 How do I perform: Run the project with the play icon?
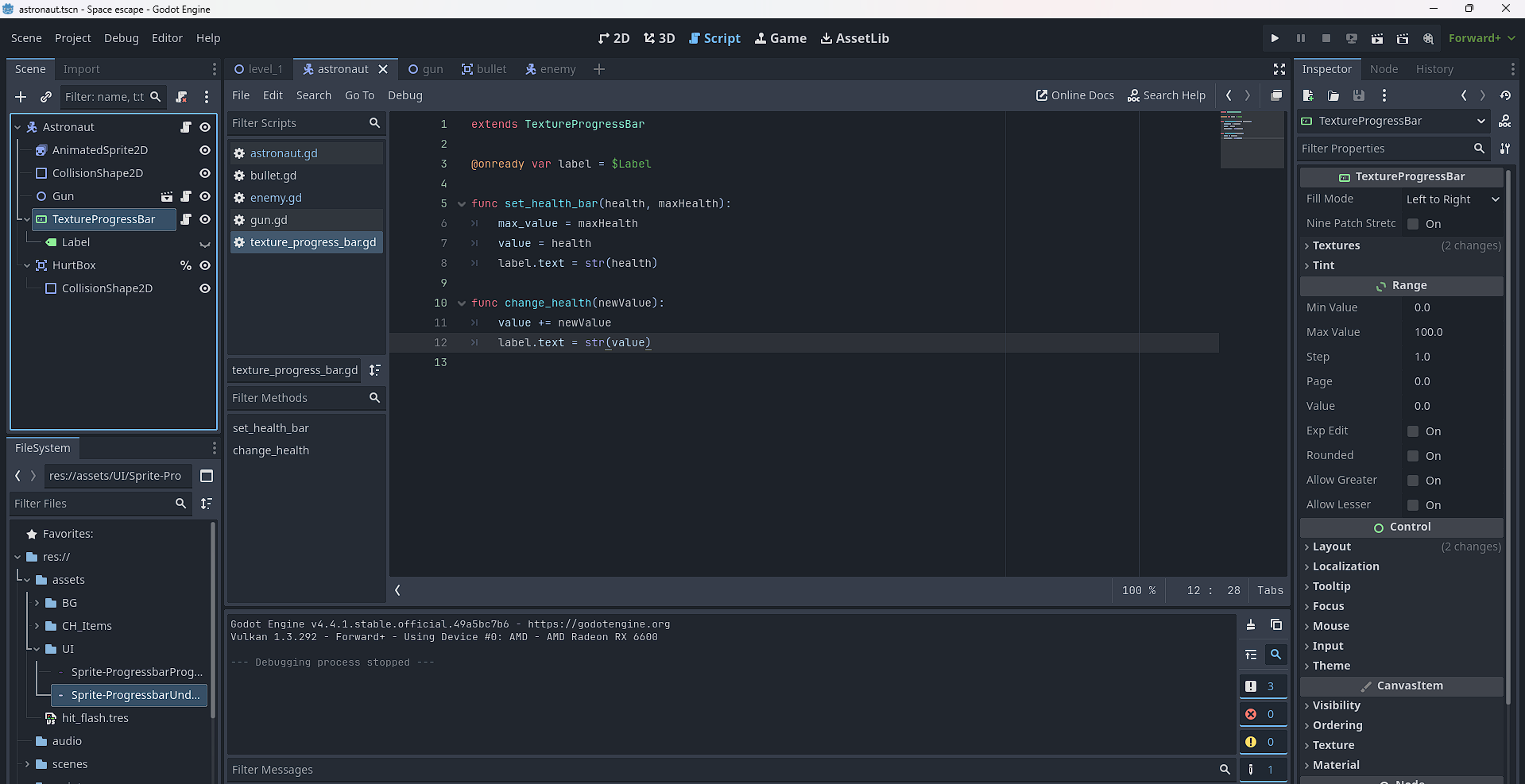click(x=1275, y=38)
